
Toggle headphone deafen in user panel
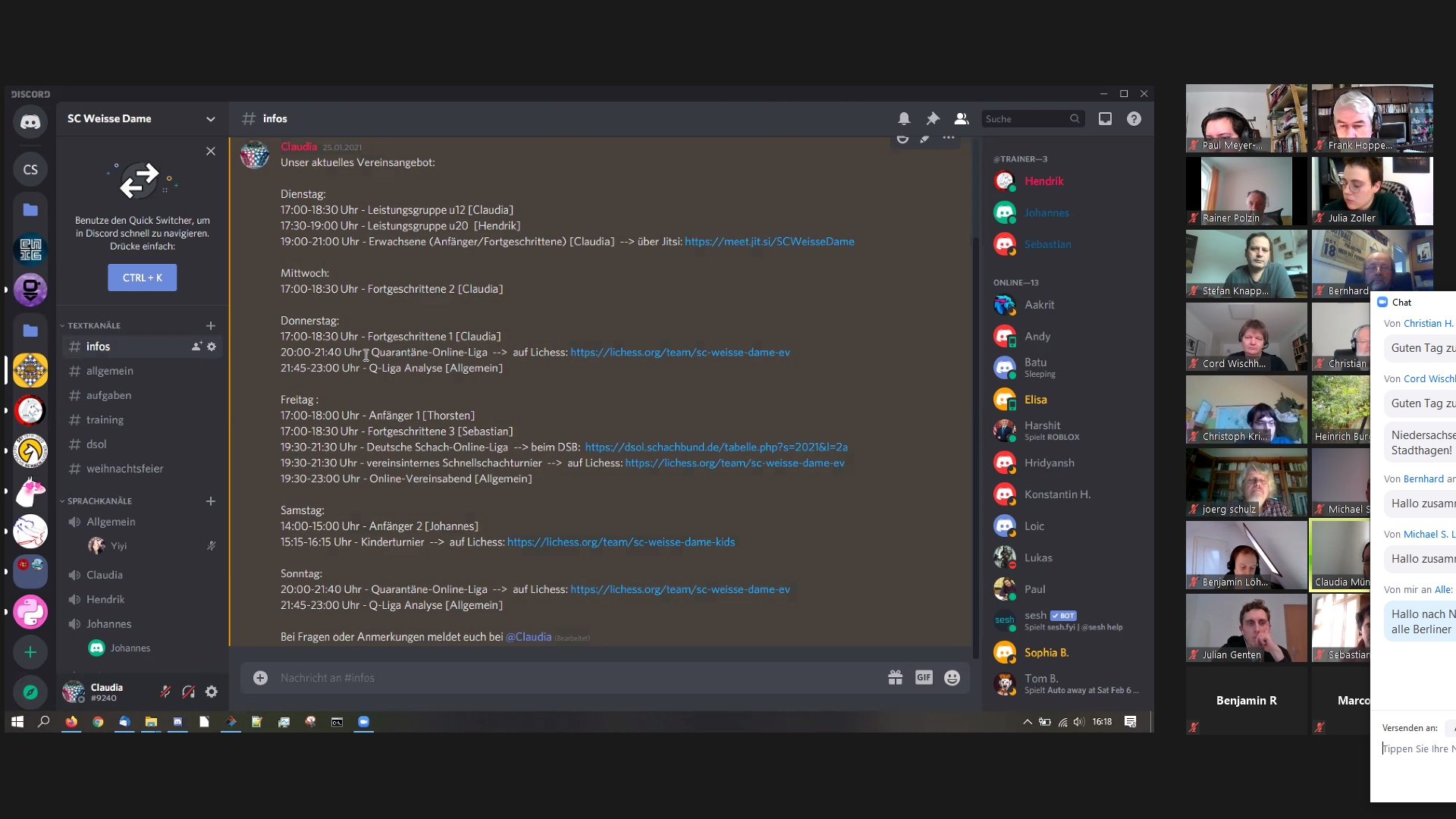coord(189,692)
